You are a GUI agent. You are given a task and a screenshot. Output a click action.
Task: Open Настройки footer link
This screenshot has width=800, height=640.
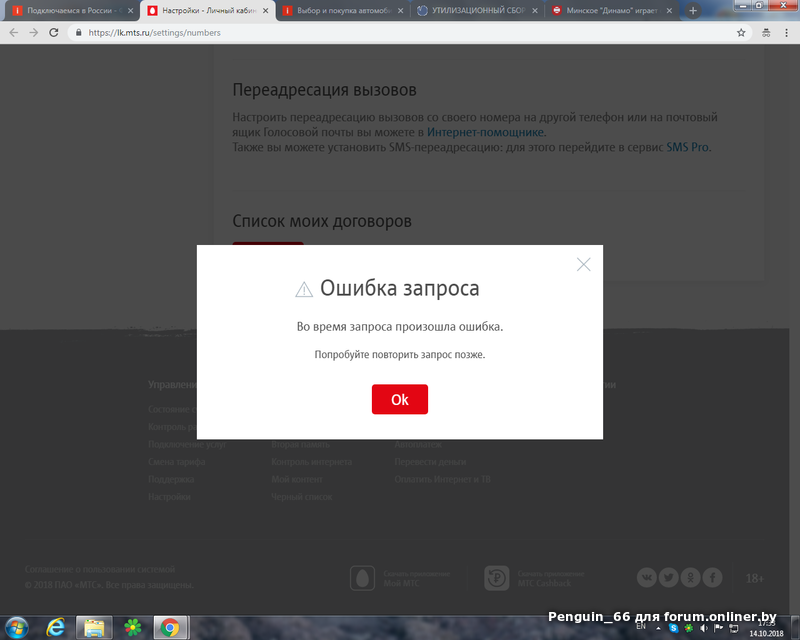(169, 497)
